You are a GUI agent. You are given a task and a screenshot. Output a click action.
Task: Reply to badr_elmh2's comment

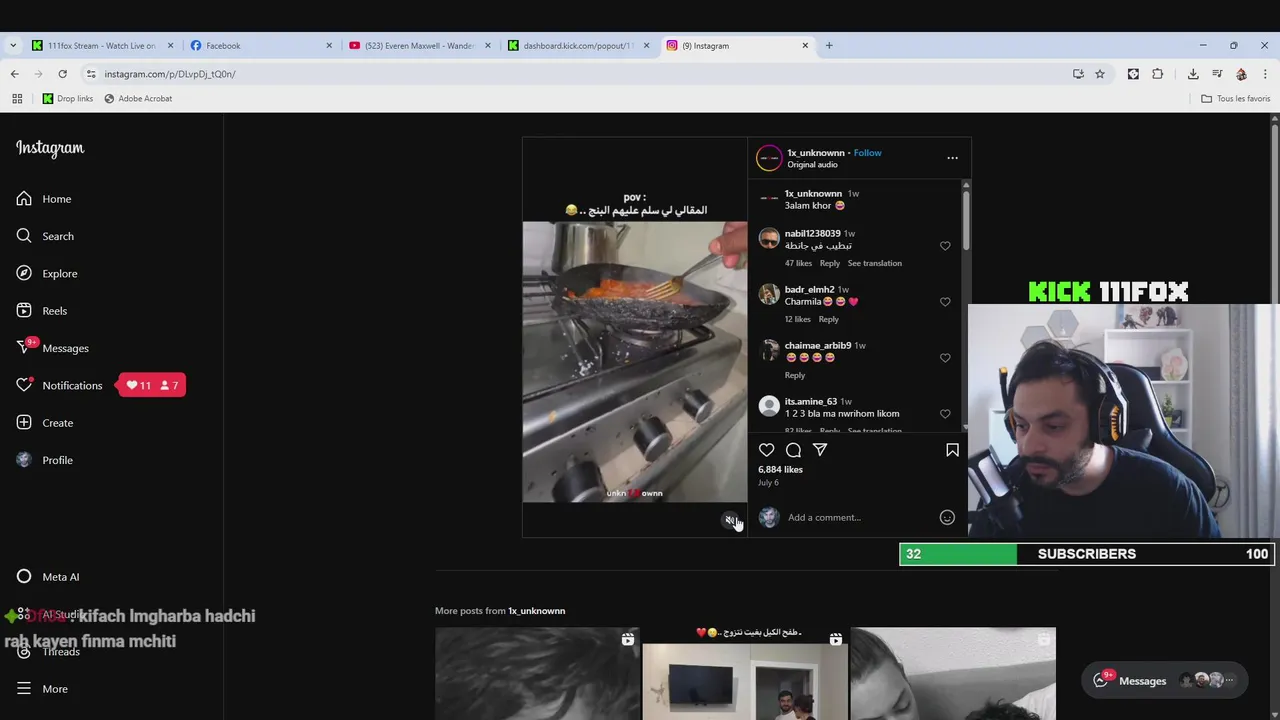tap(828, 319)
